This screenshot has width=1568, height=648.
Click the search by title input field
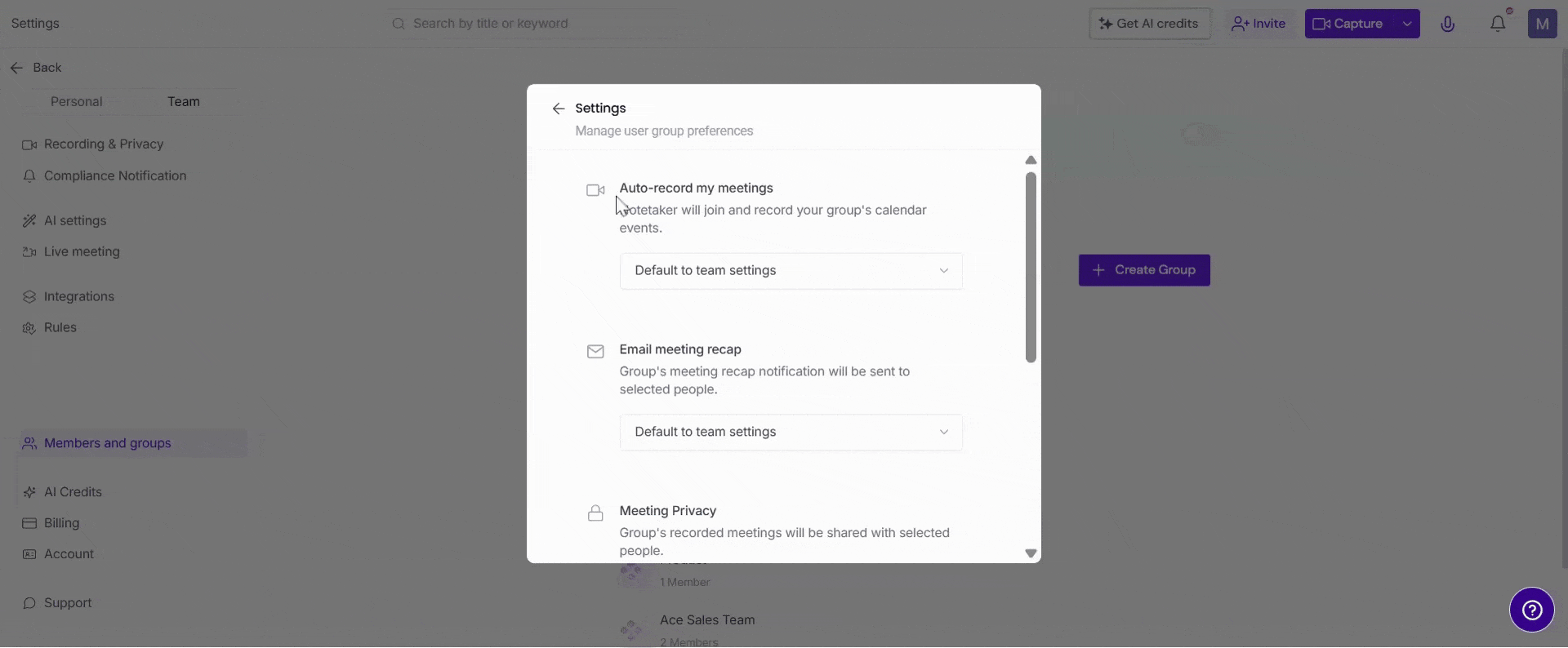(x=539, y=24)
